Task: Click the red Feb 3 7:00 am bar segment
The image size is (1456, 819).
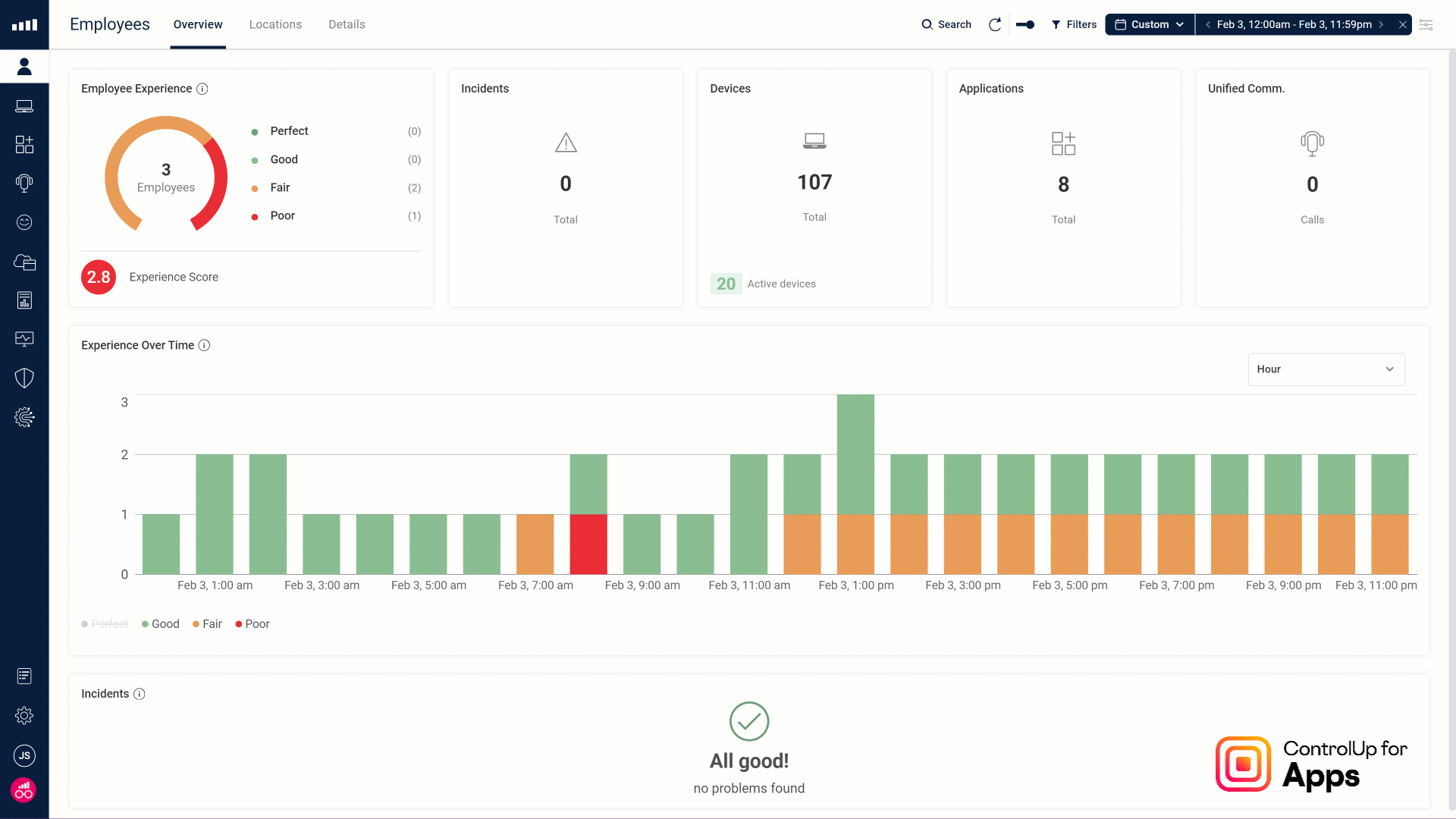Action: pyautogui.click(x=588, y=543)
